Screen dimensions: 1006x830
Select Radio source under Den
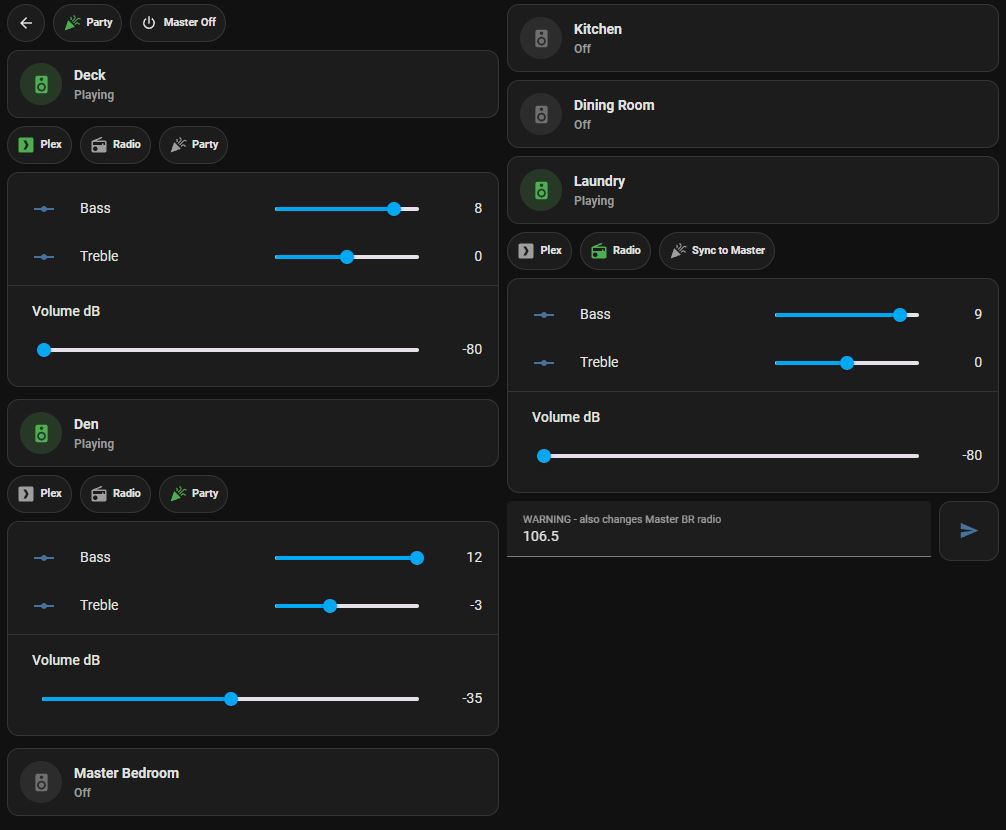(x=115, y=494)
